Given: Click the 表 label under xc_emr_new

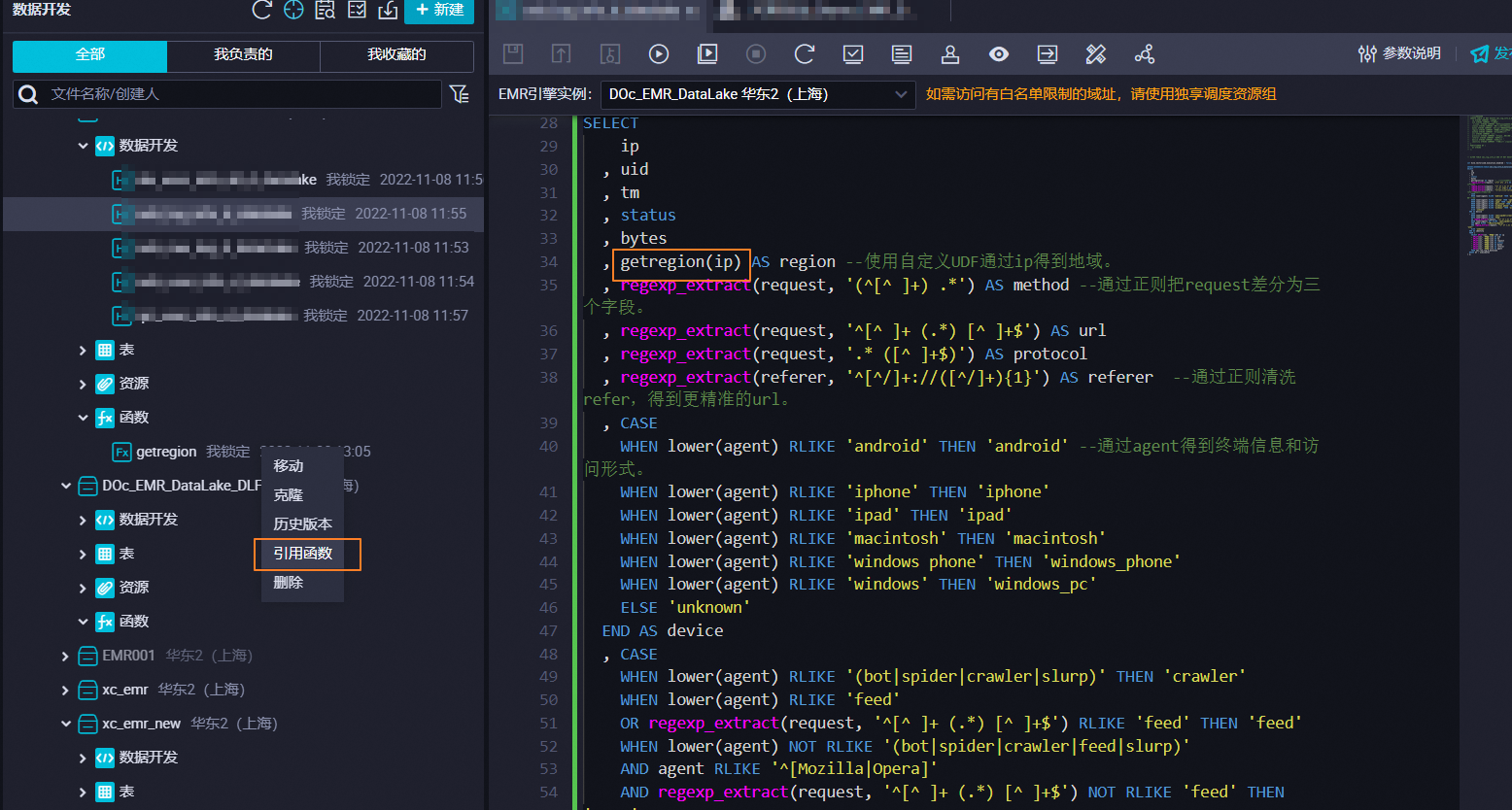Looking at the screenshot, I should tap(126, 792).
